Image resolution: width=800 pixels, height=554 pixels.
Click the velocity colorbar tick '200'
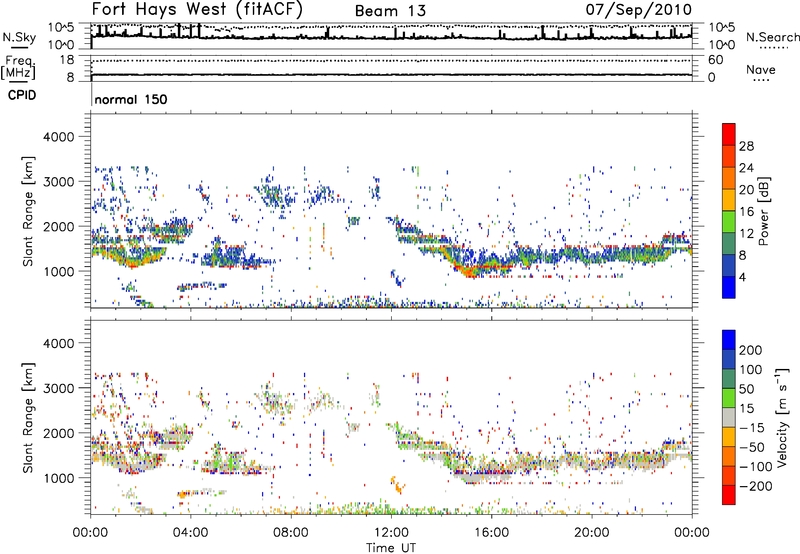point(751,350)
